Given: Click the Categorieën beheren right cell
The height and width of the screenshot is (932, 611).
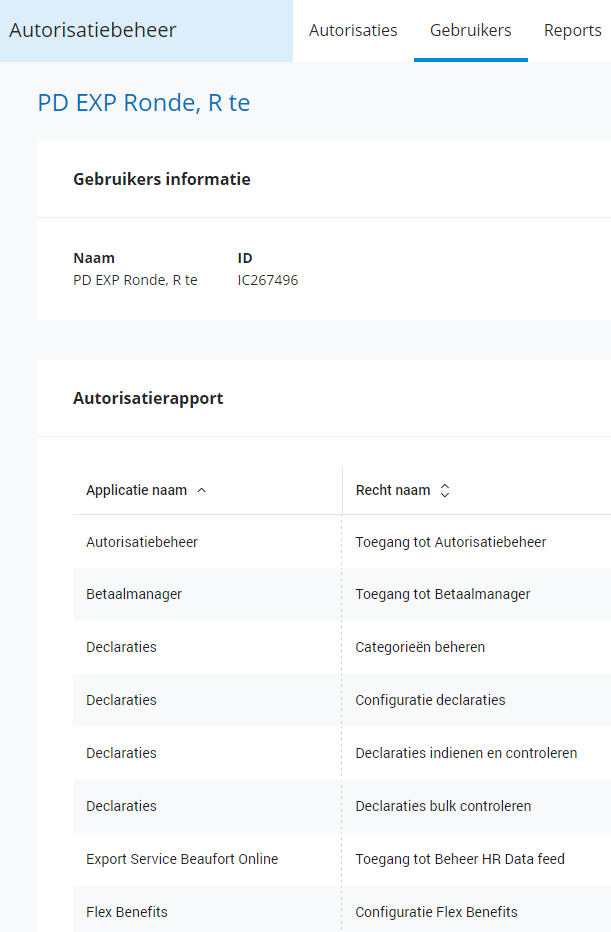Looking at the screenshot, I should [420, 647].
